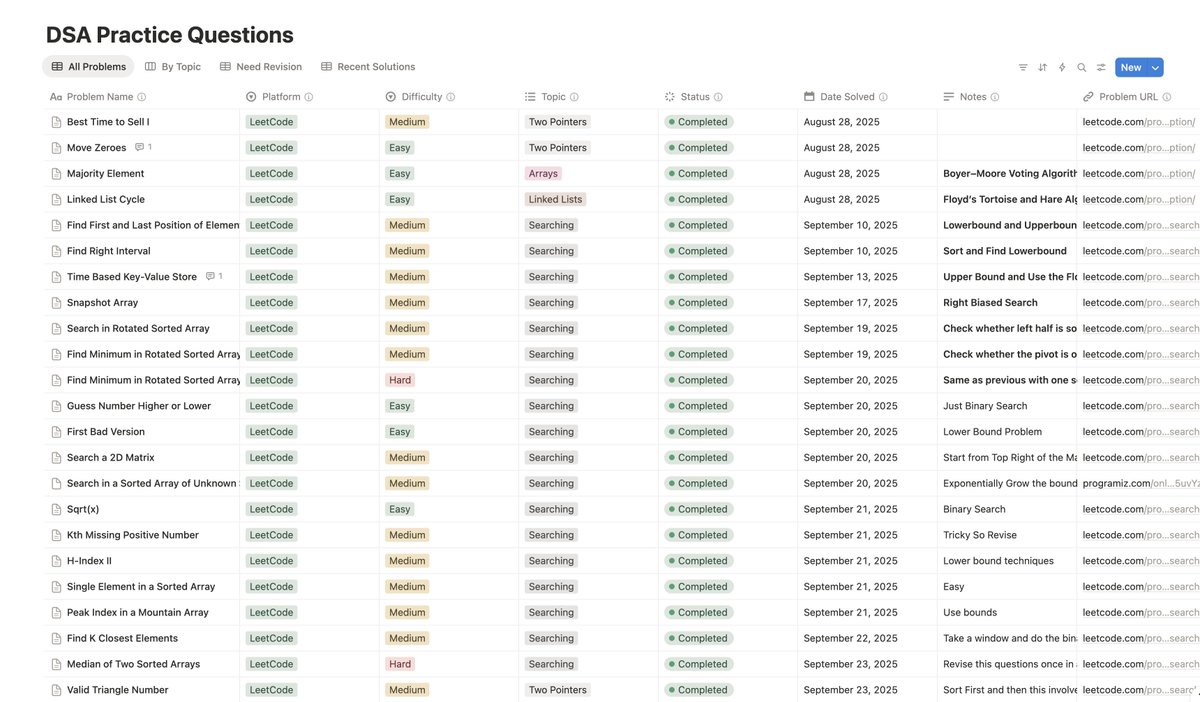Switch to the Need Revision view tab
Image resolution: width=1200 pixels, height=702 pixels.
click(261, 67)
